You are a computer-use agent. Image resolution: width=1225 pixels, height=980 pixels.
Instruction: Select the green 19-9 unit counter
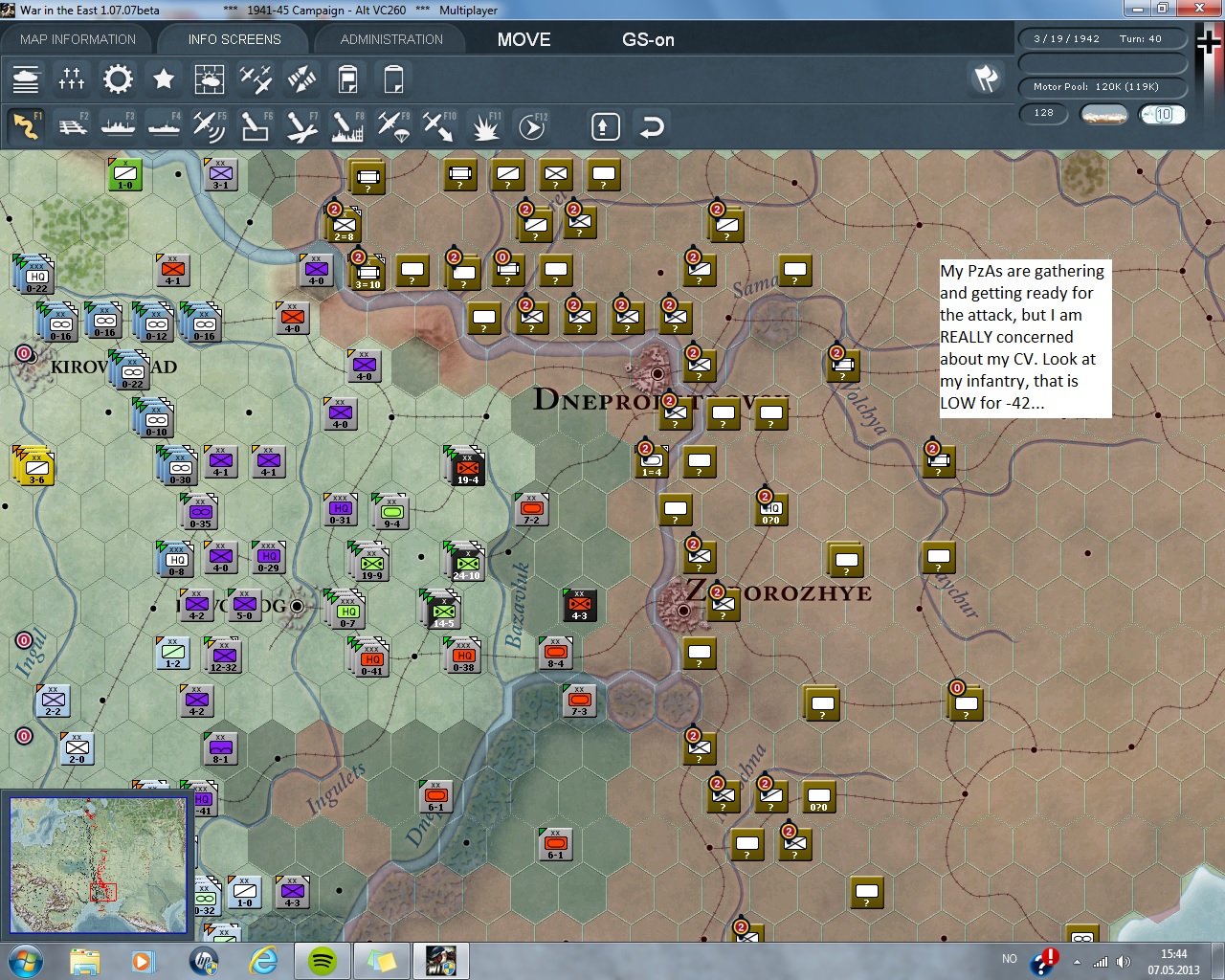[371, 564]
